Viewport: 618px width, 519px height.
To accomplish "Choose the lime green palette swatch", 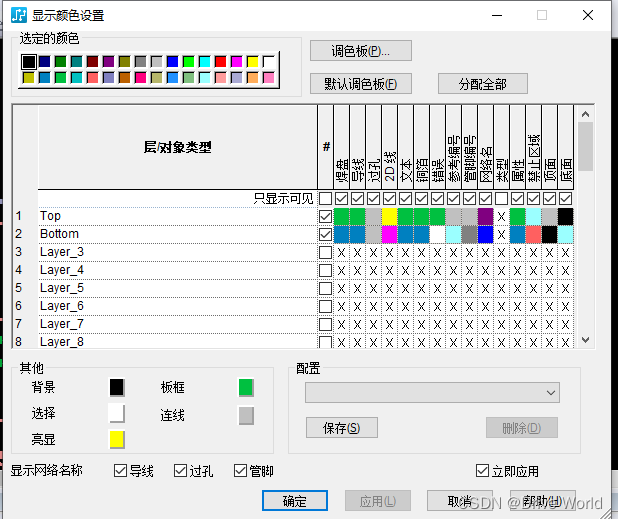I will pos(188,61).
